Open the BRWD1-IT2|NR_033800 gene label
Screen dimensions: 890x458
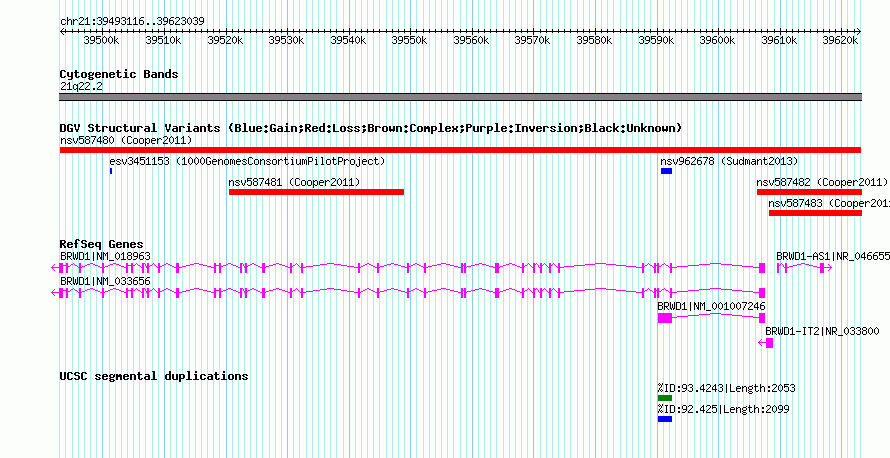(x=822, y=331)
